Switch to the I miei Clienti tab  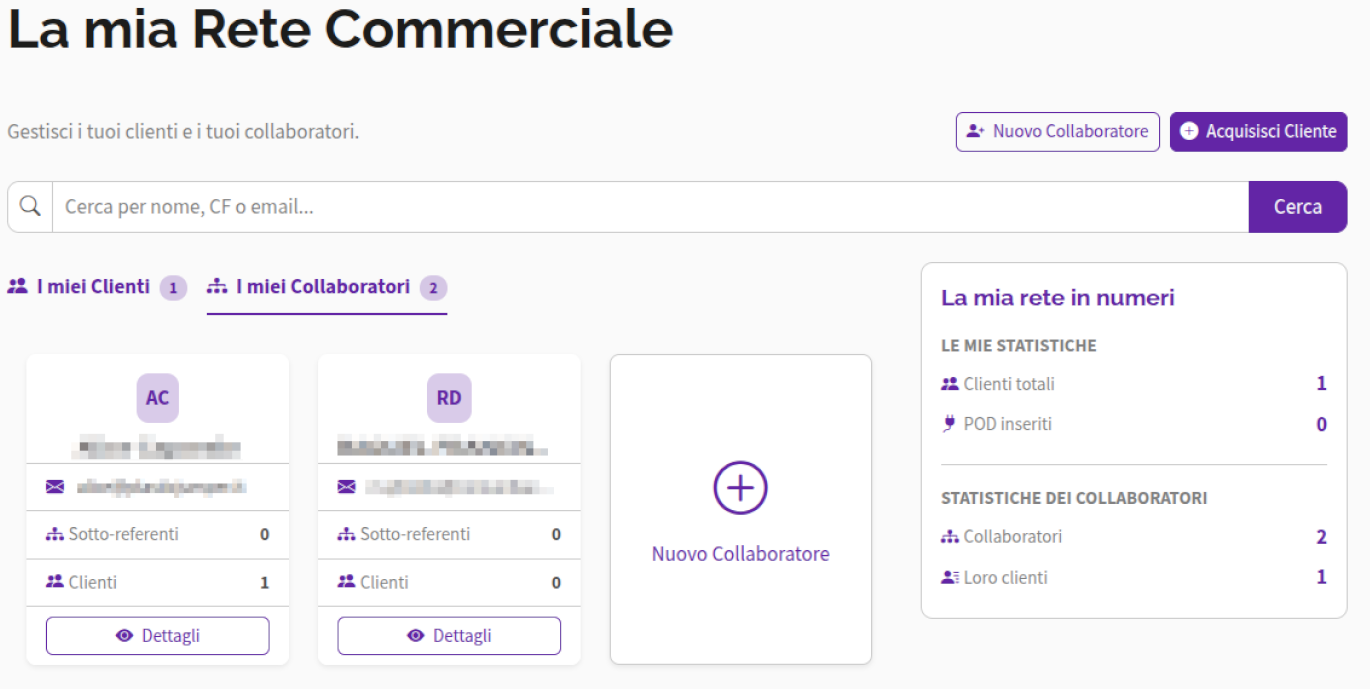97,287
